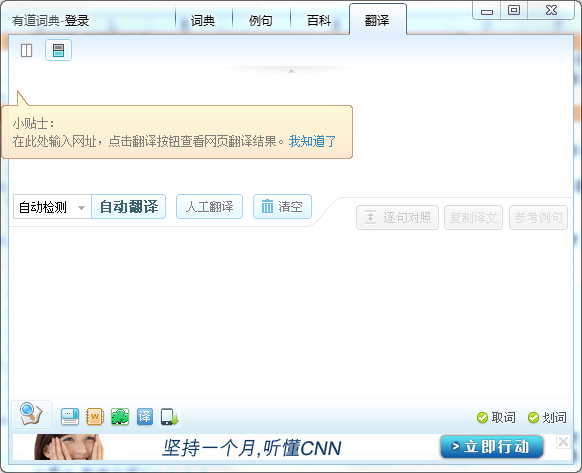Open the blue 译 translate icon
Screen dimensions: 582x473
pos(144,417)
